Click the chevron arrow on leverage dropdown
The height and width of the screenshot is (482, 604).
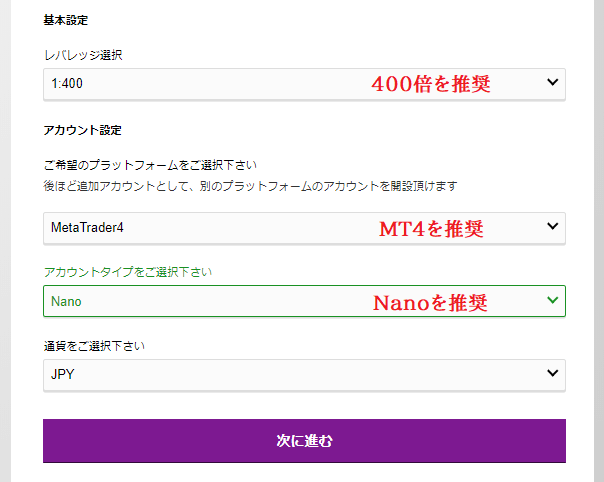click(x=553, y=84)
